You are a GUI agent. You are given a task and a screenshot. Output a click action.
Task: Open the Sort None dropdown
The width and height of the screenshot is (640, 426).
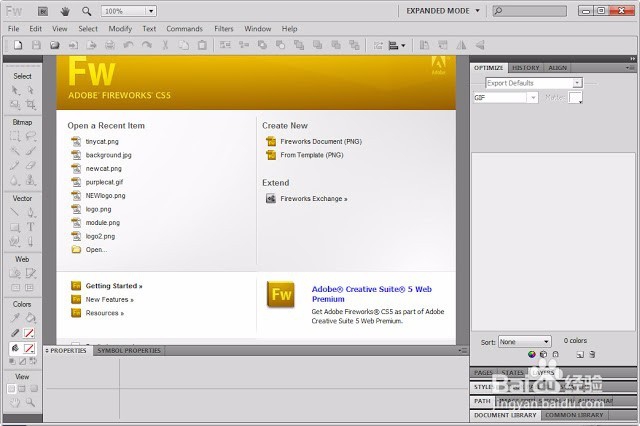pyautogui.click(x=524, y=342)
